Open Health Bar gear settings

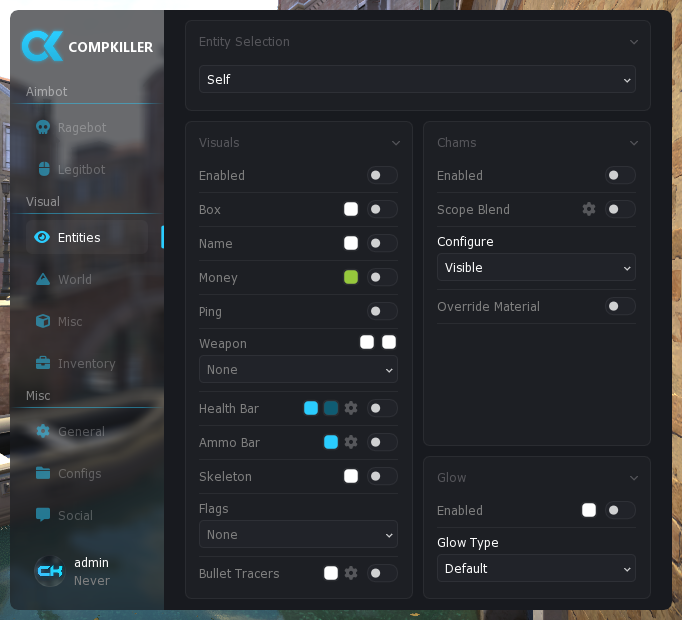[x=351, y=408]
